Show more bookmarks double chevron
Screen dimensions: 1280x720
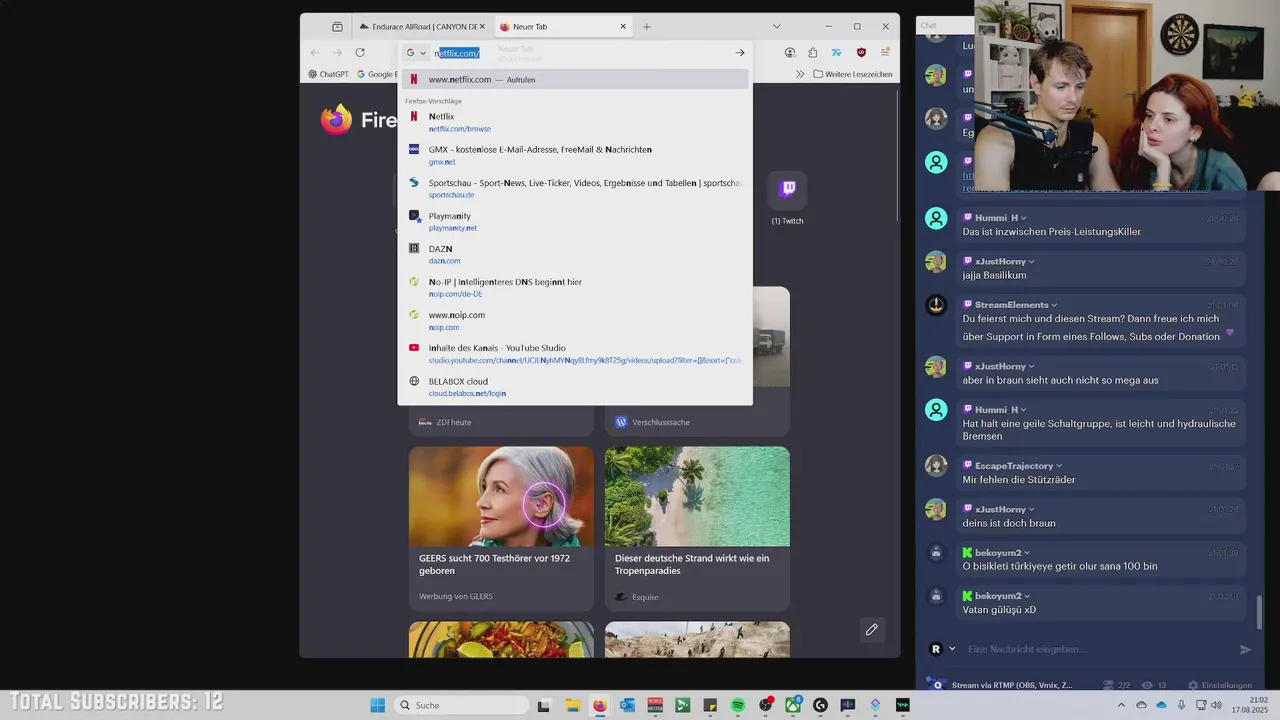point(800,74)
